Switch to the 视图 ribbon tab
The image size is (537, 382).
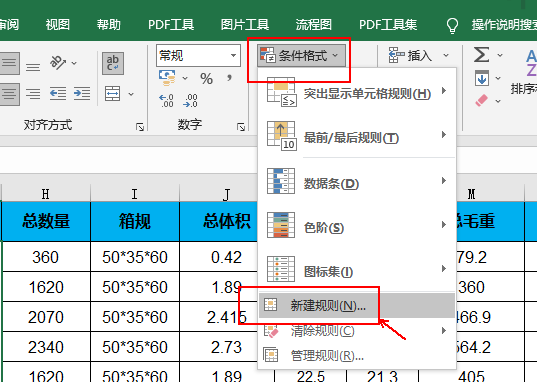coord(58,25)
